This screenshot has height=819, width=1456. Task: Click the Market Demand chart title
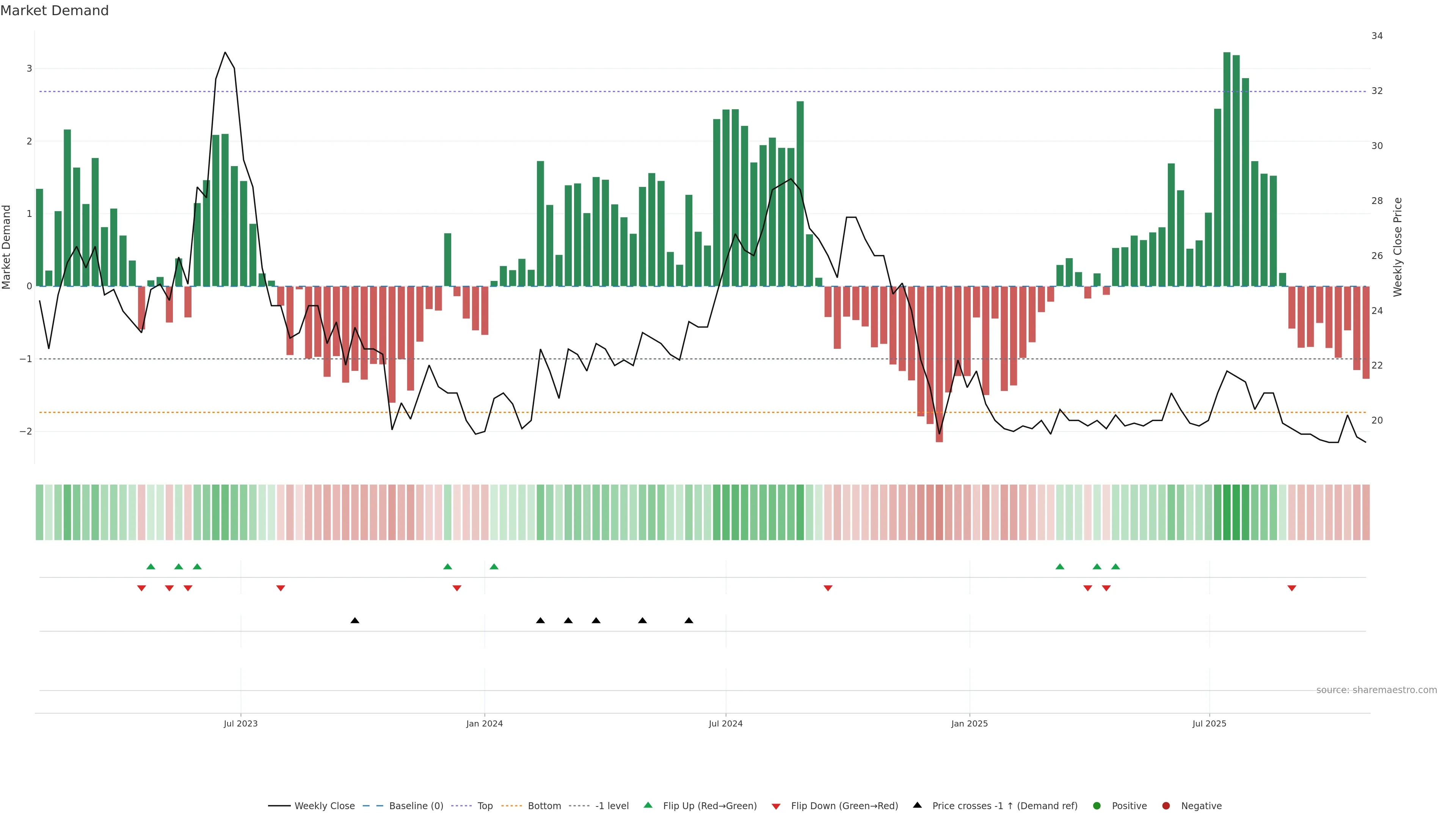(54, 11)
